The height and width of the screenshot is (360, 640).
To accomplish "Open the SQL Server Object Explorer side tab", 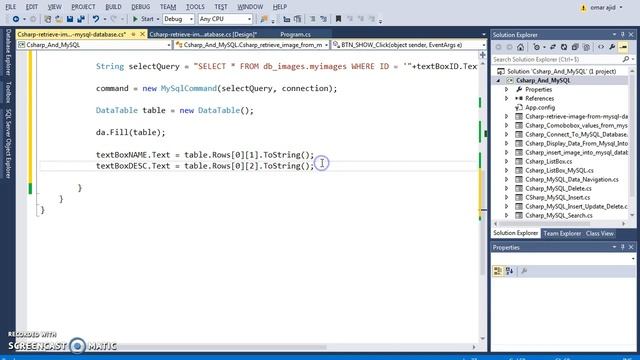I will click(x=8, y=144).
